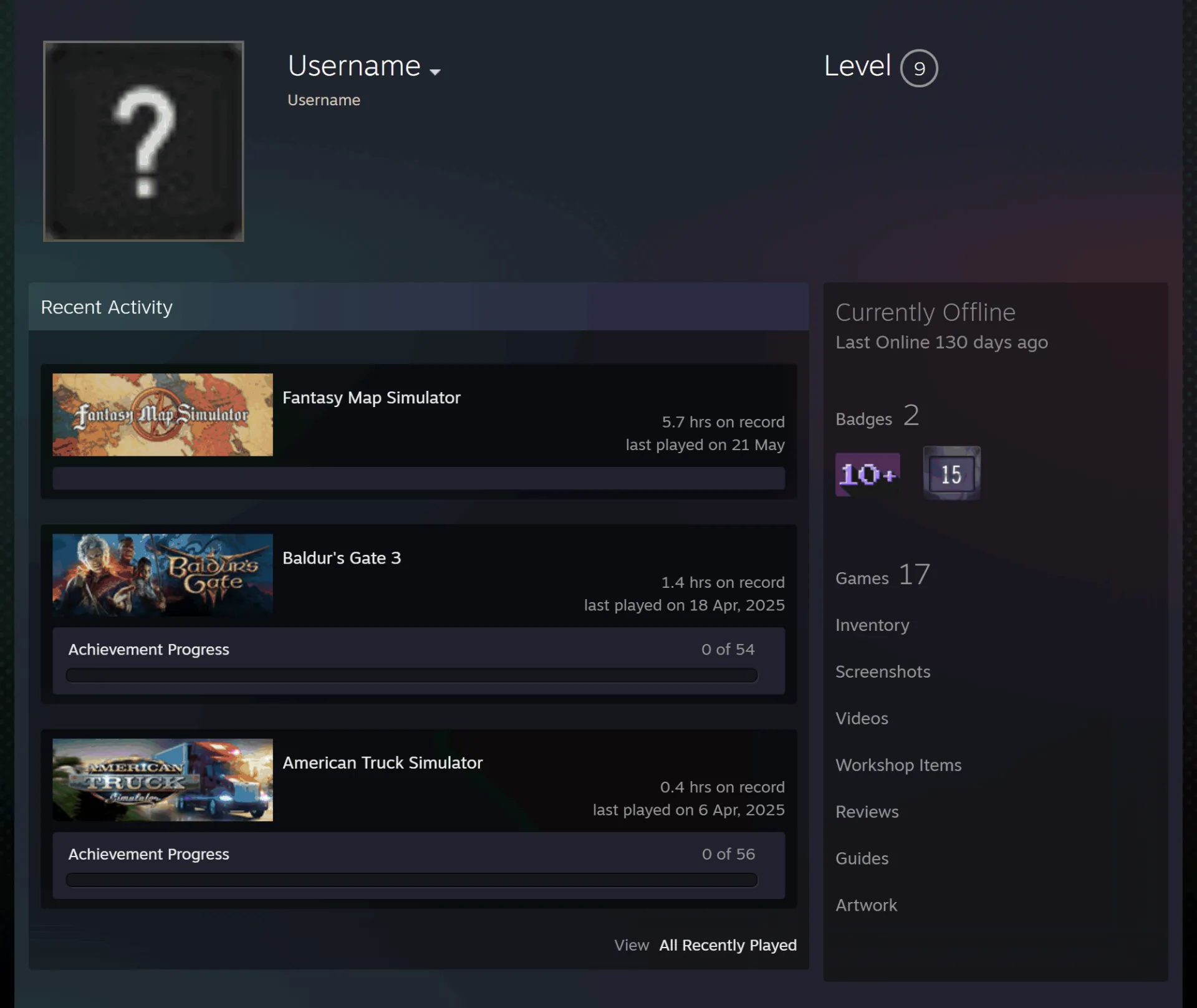Image resolution: width=1197 pixels, height=1008 pixels.
Task: Open Workshop Items
Action: tap(898, 765)
